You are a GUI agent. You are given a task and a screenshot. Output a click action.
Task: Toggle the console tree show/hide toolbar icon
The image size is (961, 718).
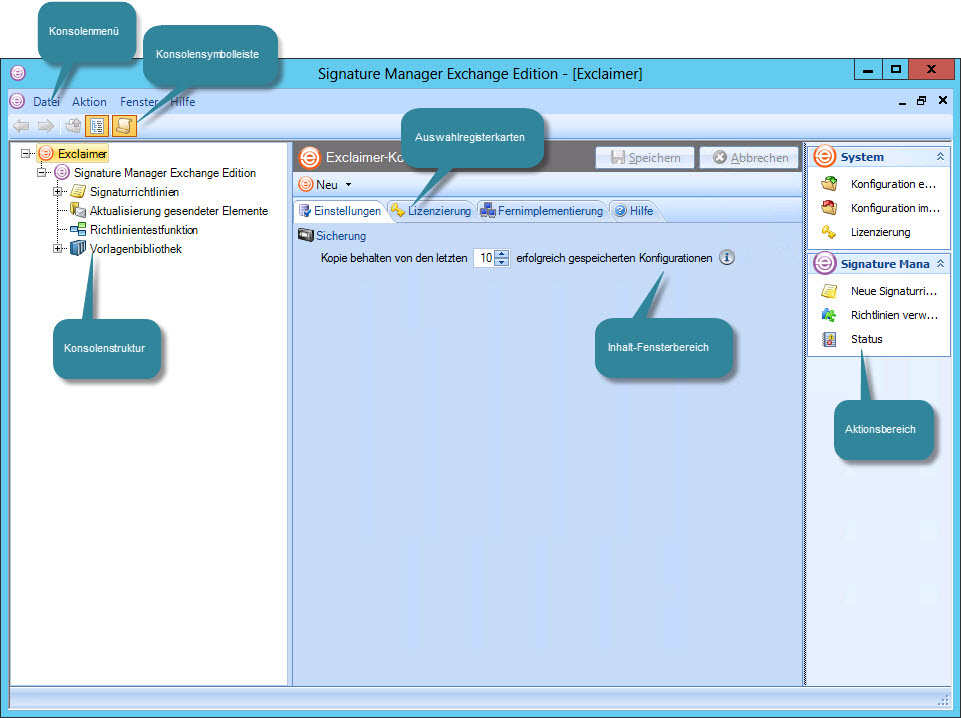[x=97, y=126]
